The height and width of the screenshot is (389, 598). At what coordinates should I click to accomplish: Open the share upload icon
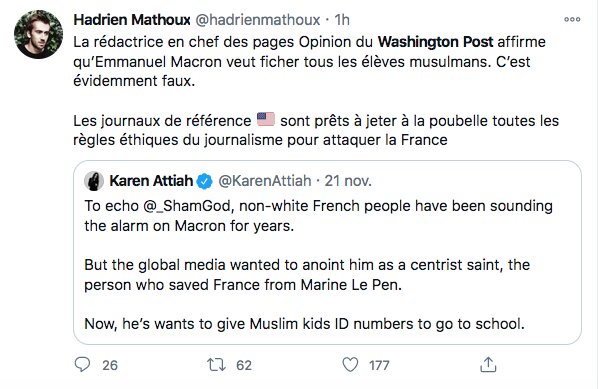tap(488, 365)
